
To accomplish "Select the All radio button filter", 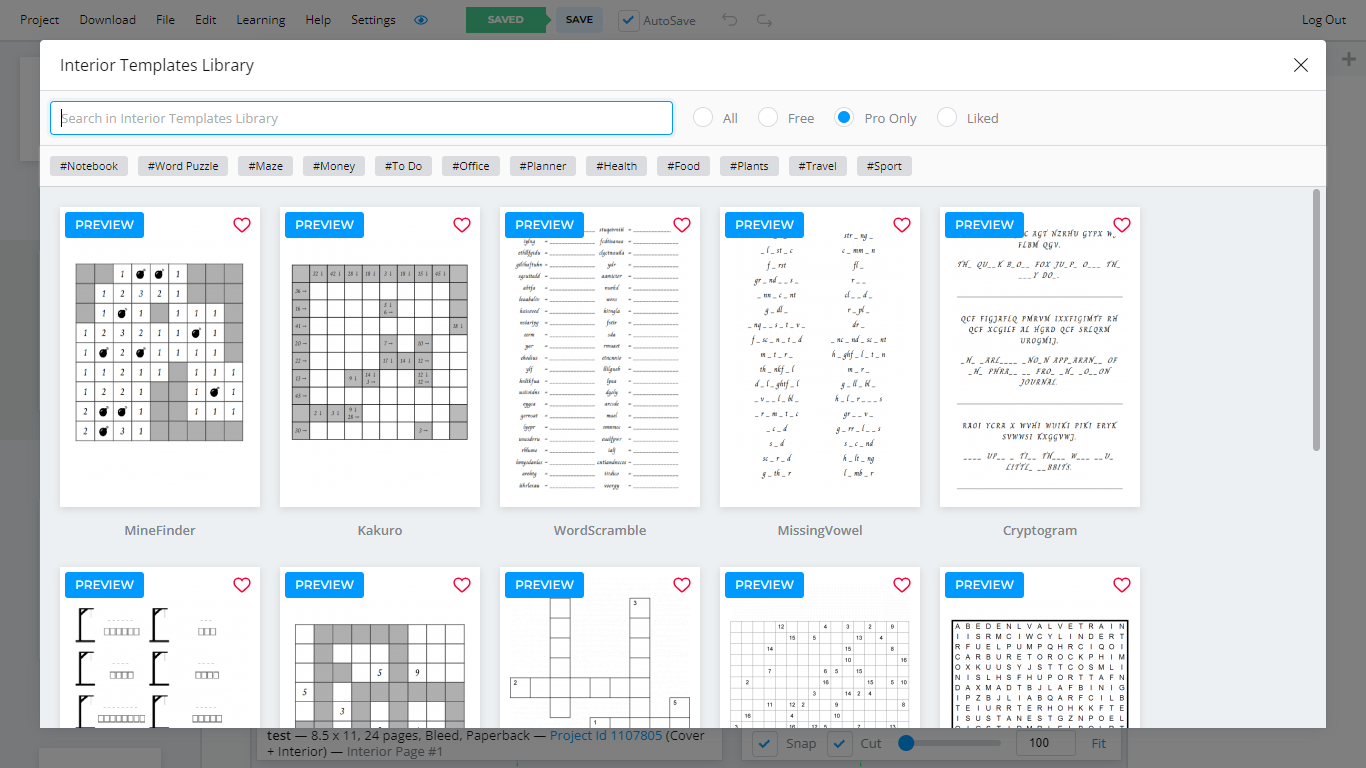I will (x=703, y=118).
